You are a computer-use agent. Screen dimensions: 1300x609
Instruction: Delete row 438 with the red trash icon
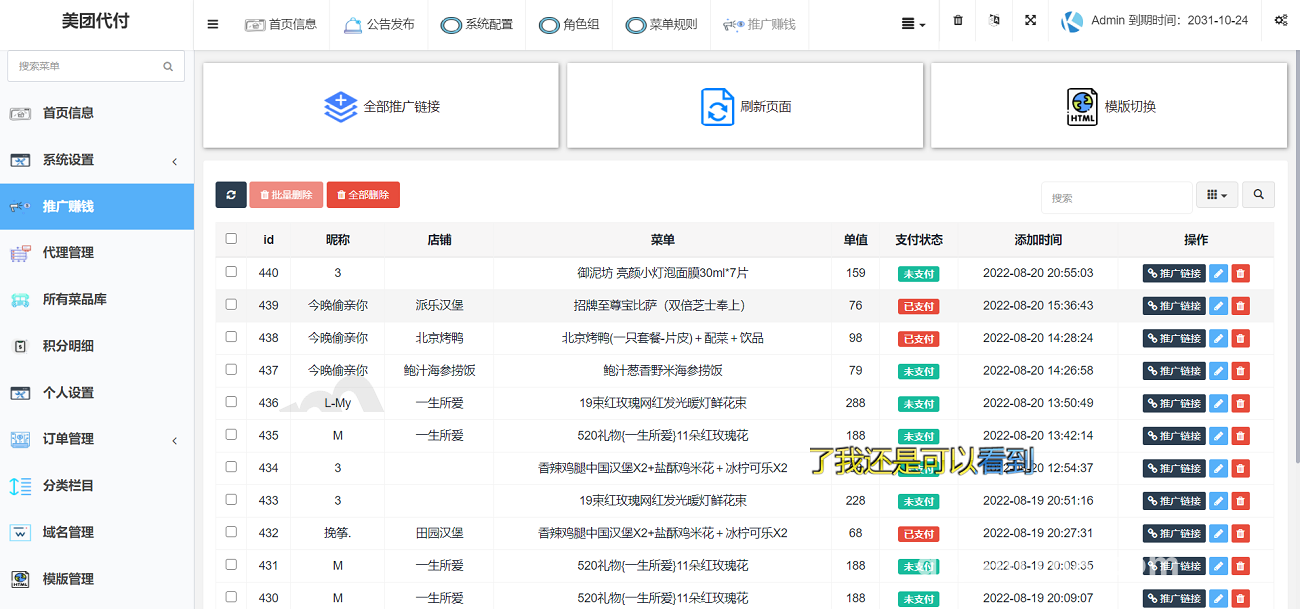pos(1240,338)
